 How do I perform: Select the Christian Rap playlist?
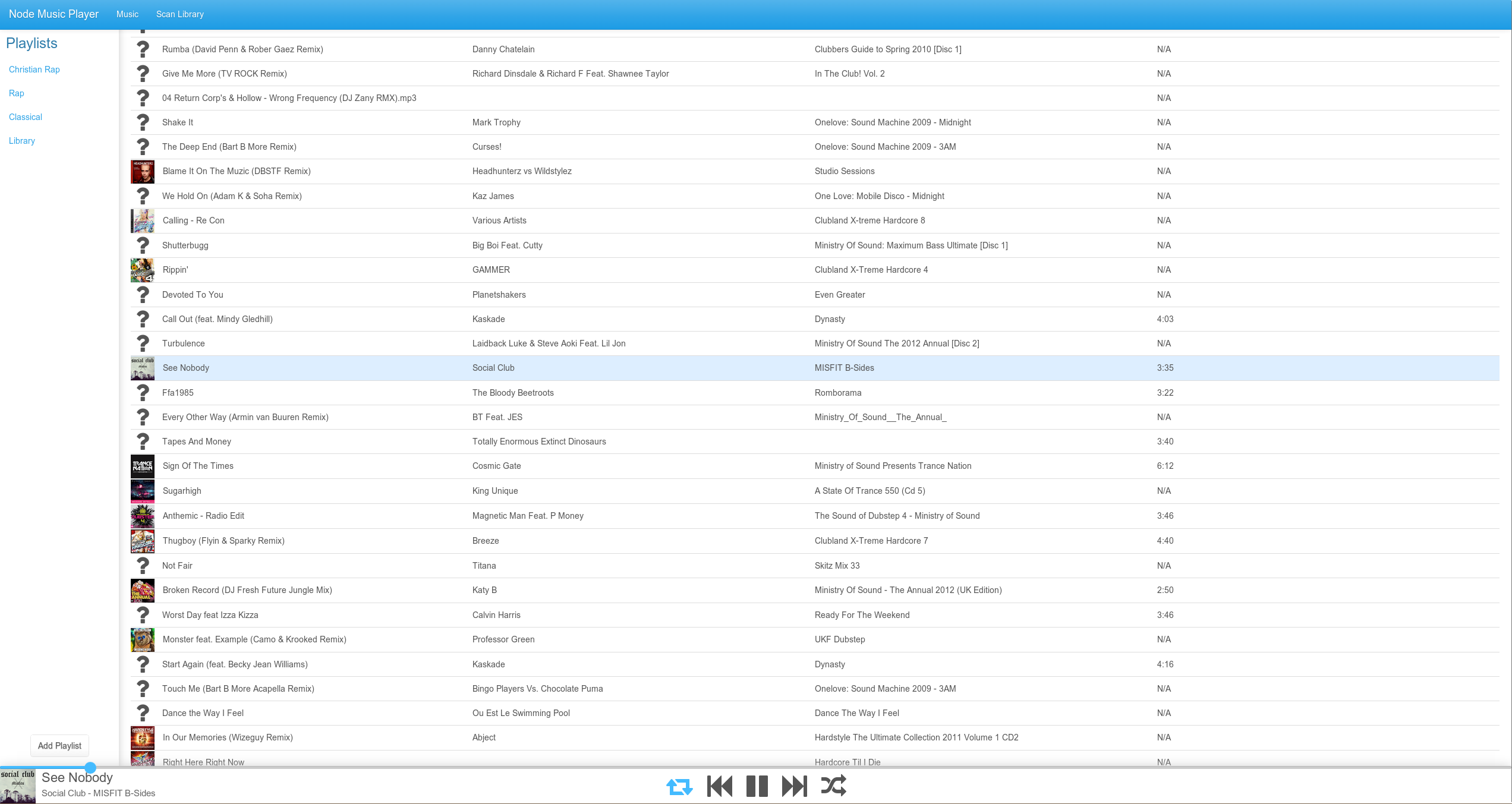pos(34,69)
